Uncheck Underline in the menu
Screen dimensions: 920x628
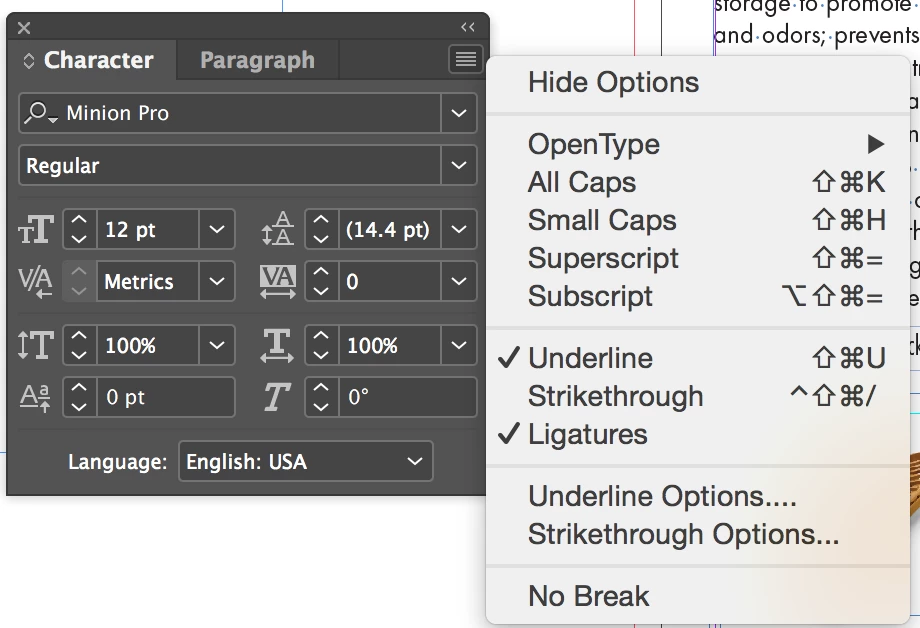(698, 358)
